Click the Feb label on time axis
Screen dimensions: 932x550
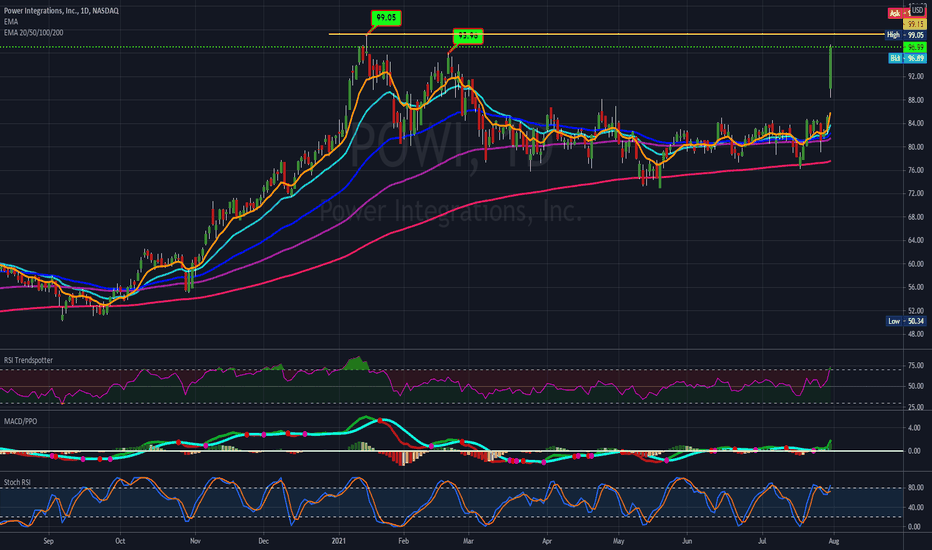[404, 542]
